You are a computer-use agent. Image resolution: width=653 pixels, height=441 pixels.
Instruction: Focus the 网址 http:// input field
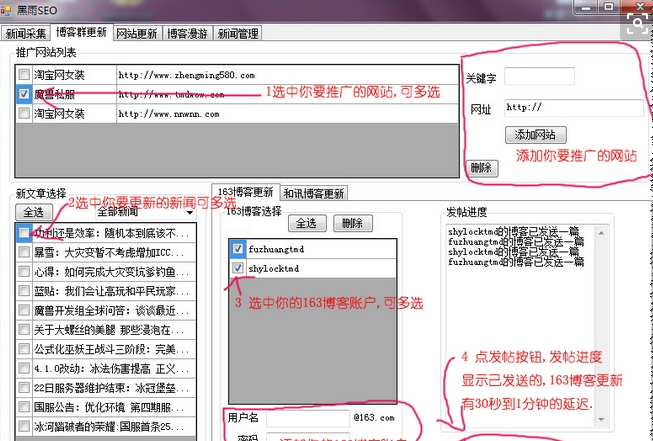(x=574, y=107)
